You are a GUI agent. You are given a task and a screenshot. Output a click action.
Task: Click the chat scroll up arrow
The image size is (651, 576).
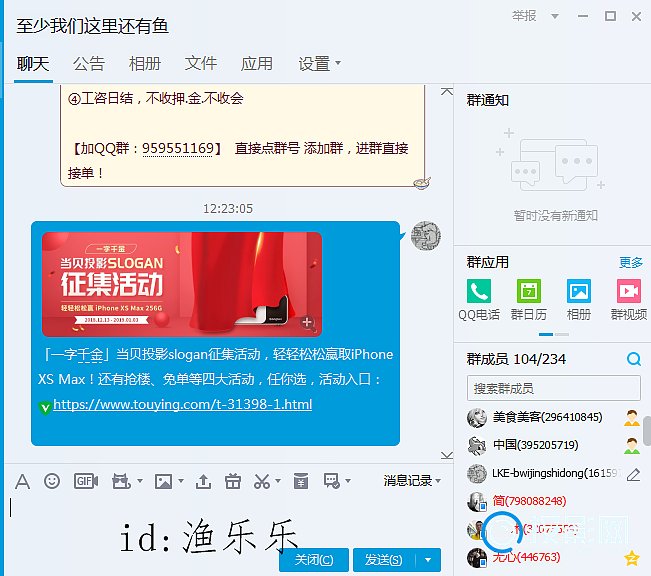tap(447, 92)
